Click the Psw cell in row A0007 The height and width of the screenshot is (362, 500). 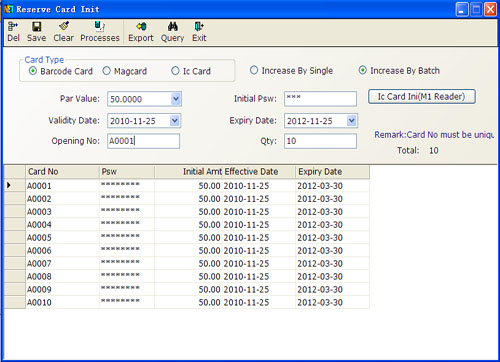coord(127,264)
